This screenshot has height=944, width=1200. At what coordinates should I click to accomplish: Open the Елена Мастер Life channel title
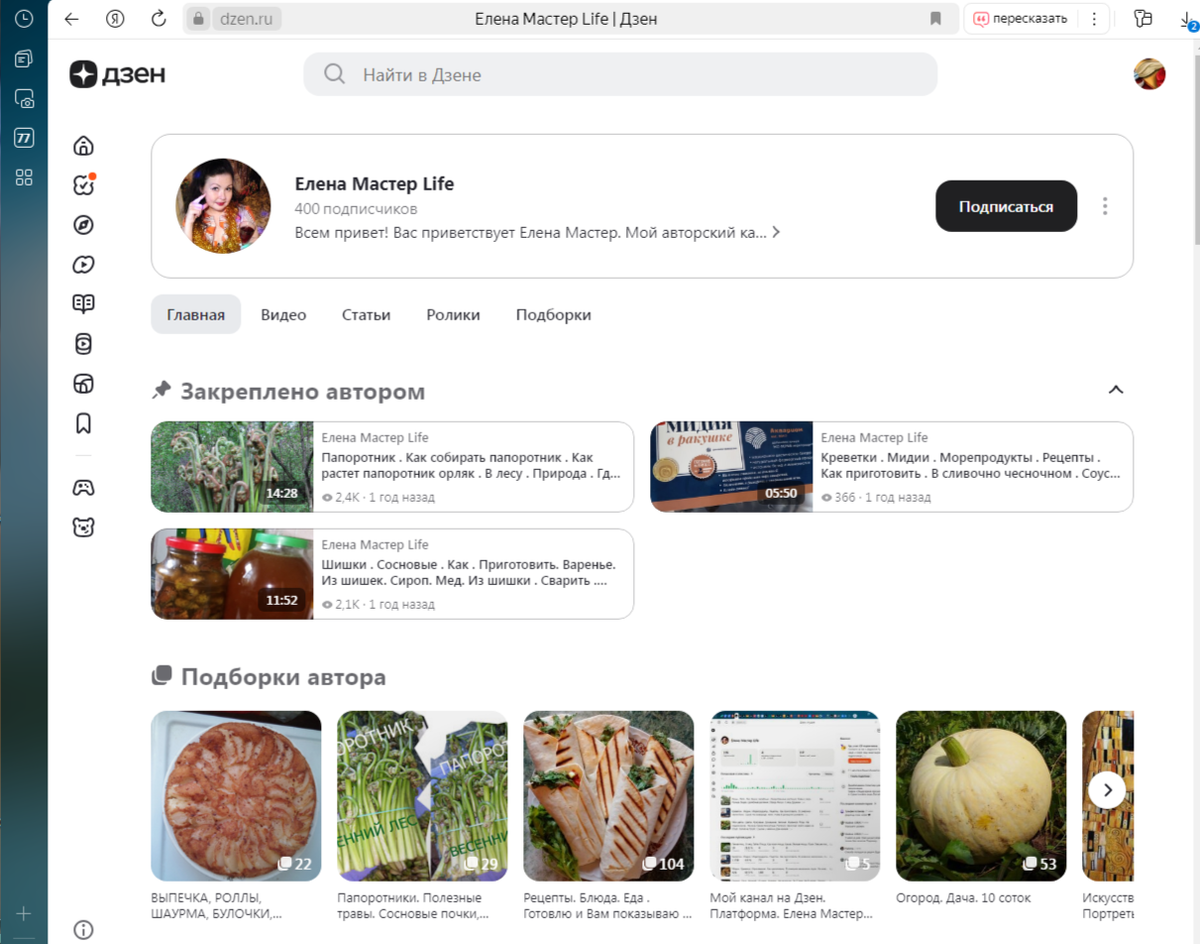click(x=374, y=184)
